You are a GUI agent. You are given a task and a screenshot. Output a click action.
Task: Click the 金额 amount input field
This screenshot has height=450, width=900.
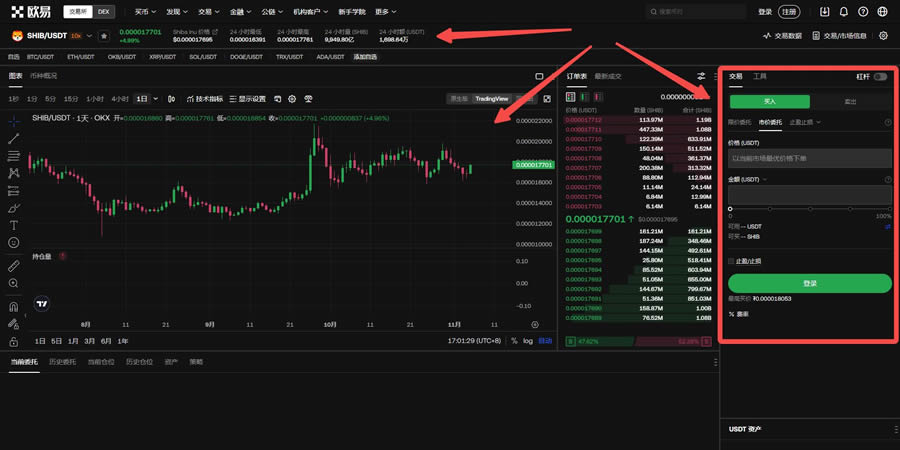809,193
